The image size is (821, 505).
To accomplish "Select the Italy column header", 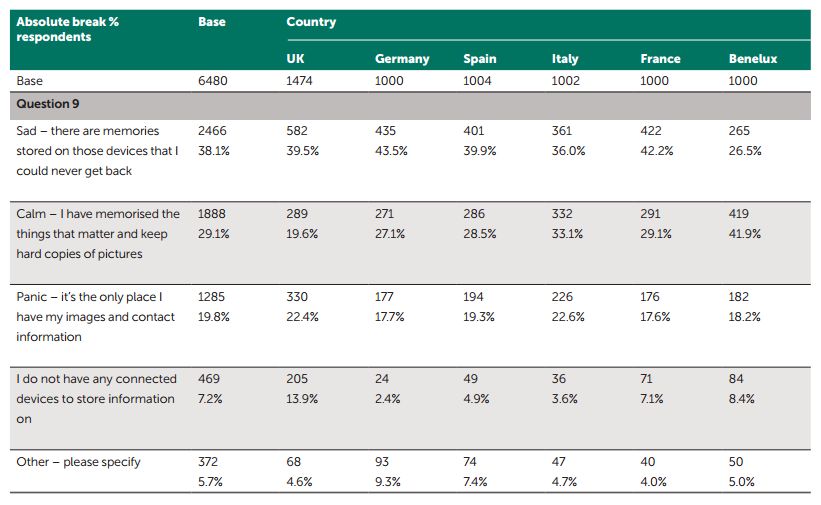I will (565, 59).
